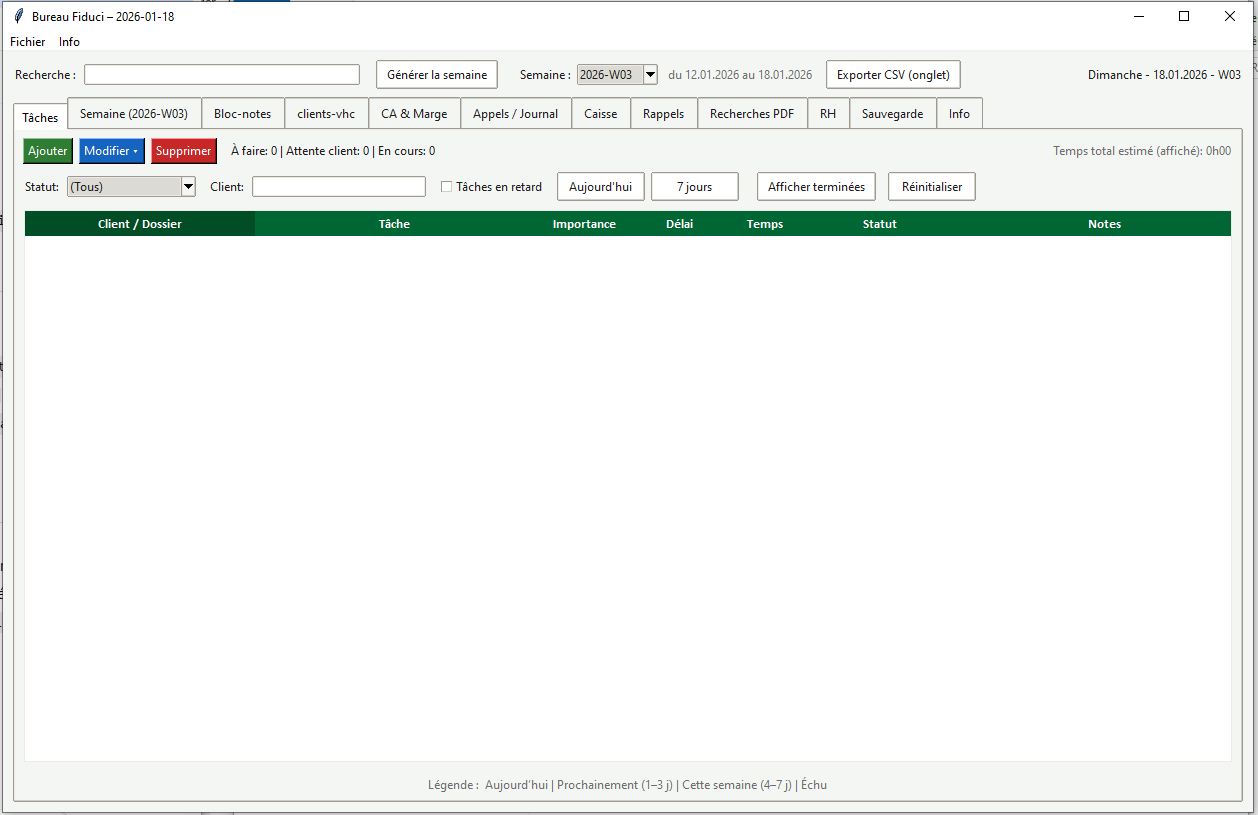Tick the 'Tâches en retard' checkbox

[447, 187]
